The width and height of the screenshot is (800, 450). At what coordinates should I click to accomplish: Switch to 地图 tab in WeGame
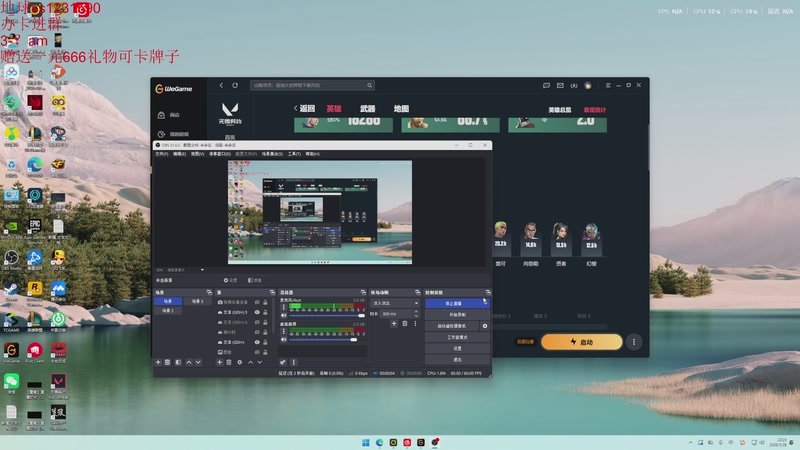pos(401,109)
